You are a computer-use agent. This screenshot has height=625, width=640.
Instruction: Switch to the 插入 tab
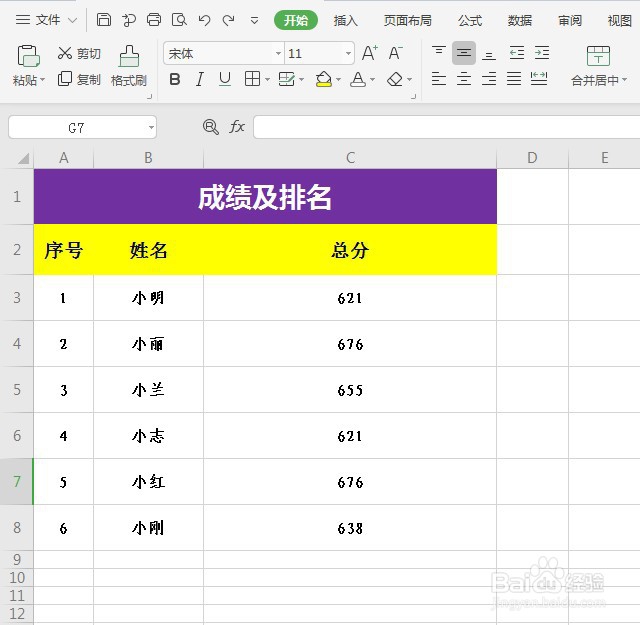pos(346,20)
